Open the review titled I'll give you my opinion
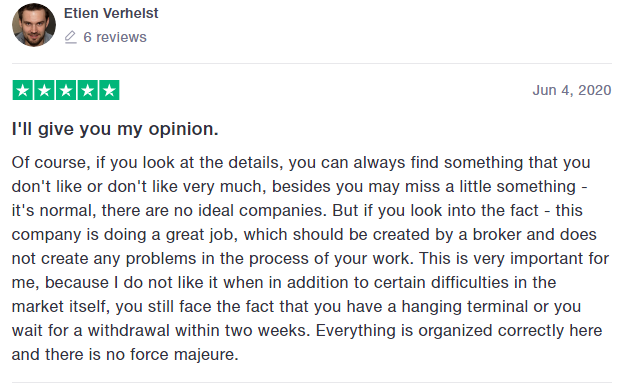626x389 pixels. click(115, 129)
